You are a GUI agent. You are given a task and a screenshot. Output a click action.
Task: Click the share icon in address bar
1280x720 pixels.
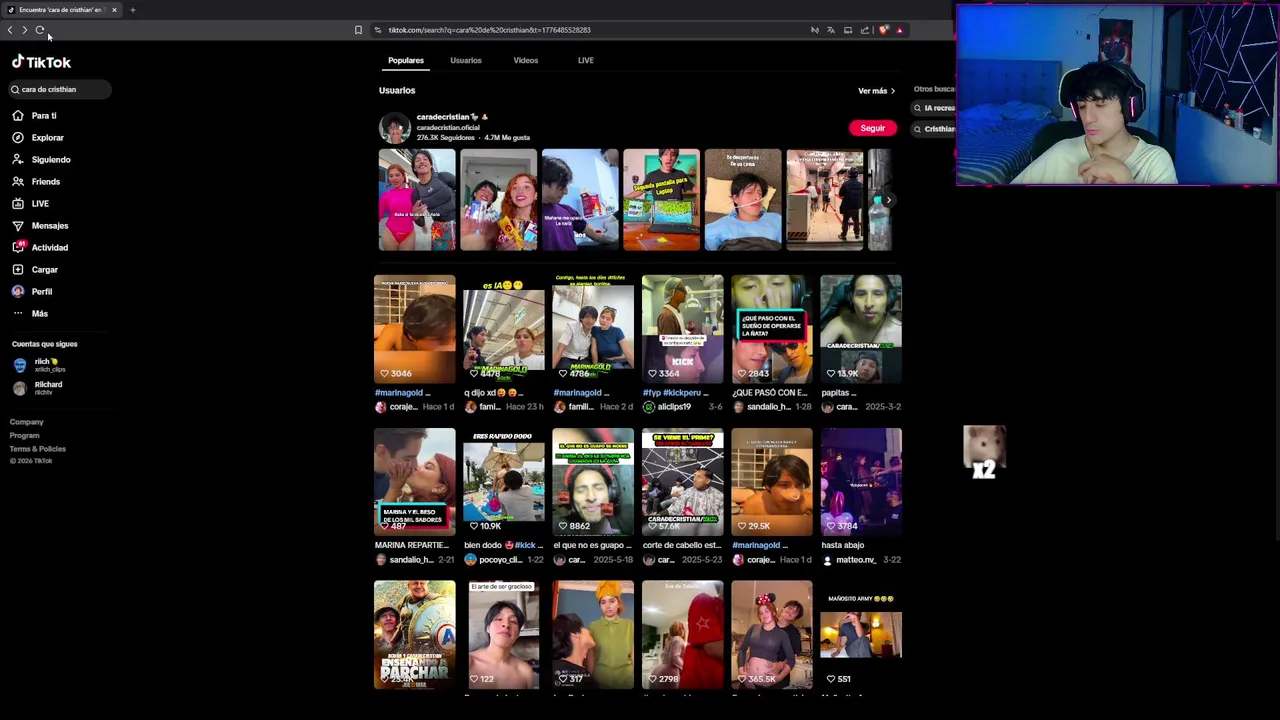pos(865,30)
